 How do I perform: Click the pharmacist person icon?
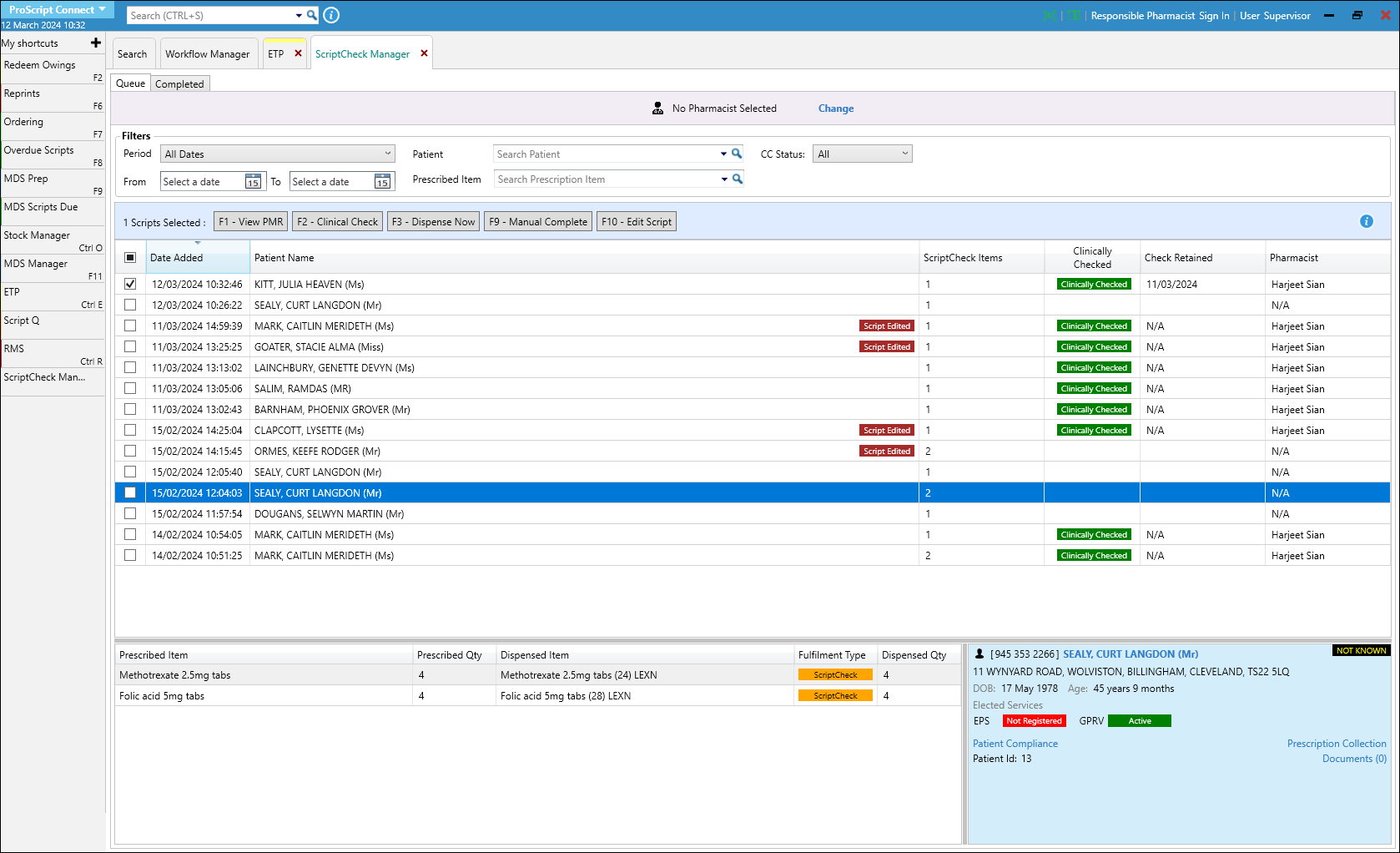(x=657, y=109)
